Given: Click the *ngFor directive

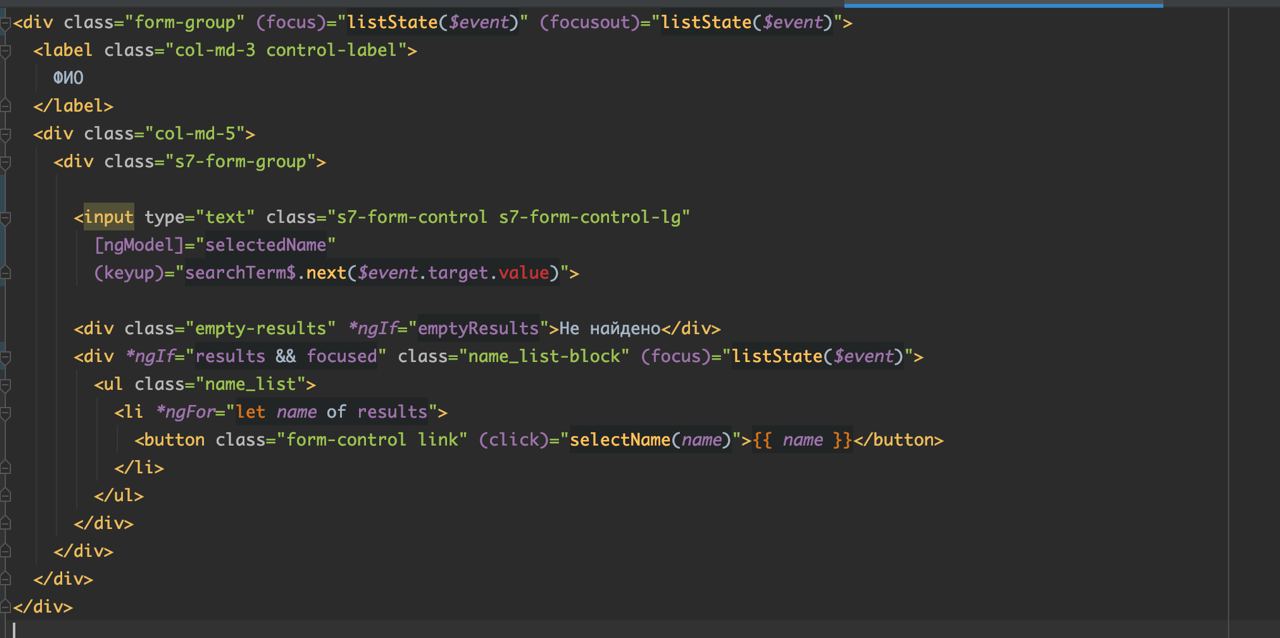Looking at the screenshot, I should click(x=185, y=412).
